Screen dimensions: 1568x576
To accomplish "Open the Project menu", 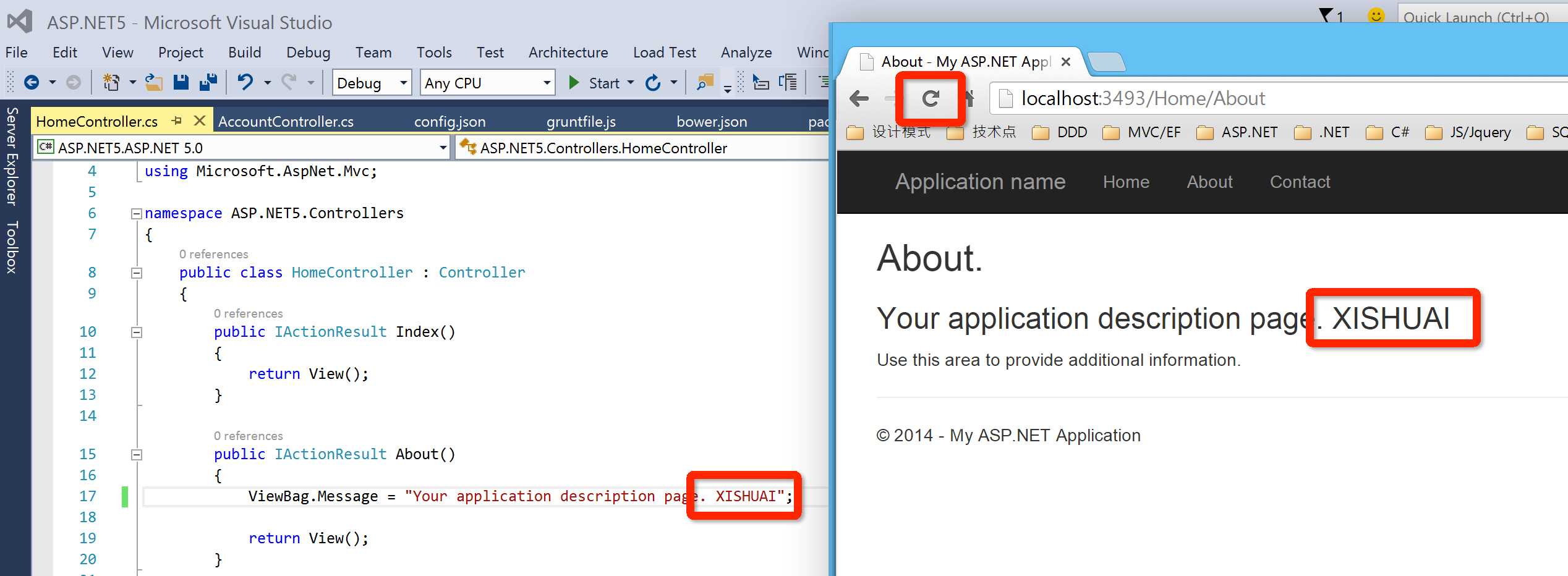I will (x=181, y=53).
